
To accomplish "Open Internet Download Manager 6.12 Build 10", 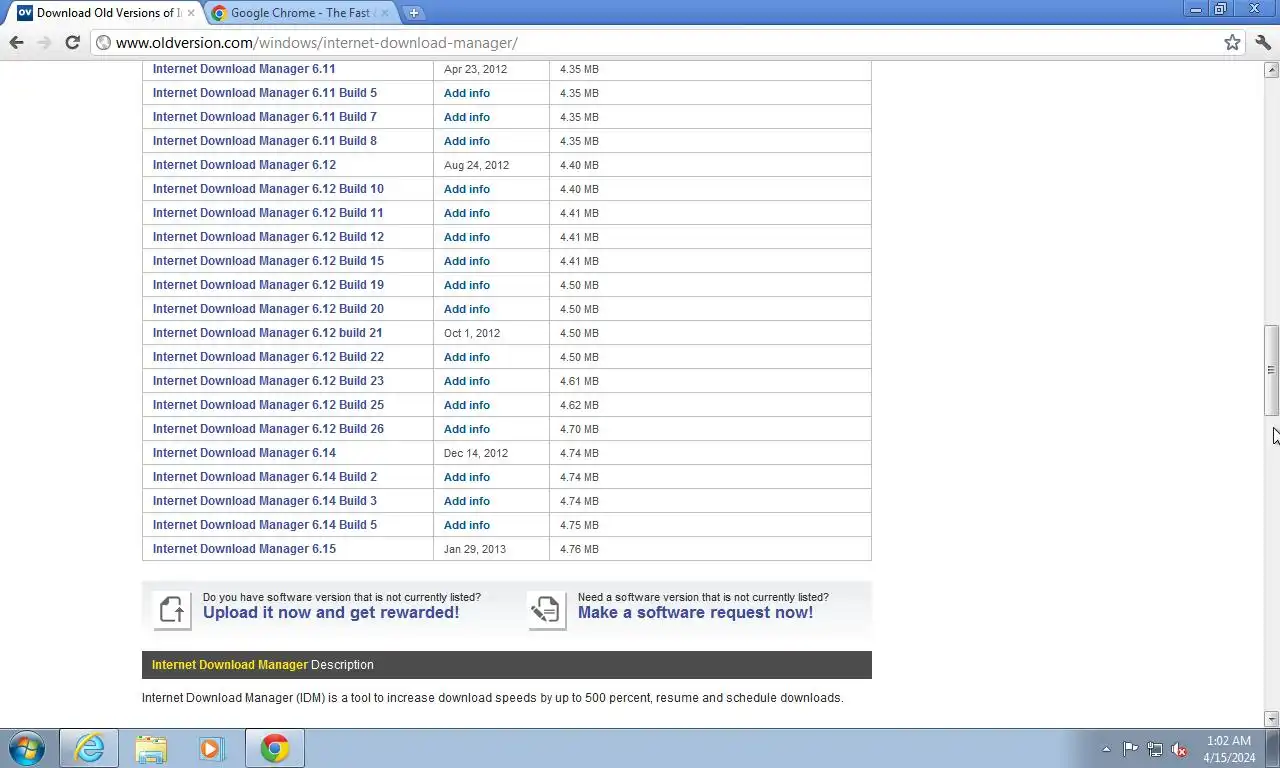I will 268,189.
